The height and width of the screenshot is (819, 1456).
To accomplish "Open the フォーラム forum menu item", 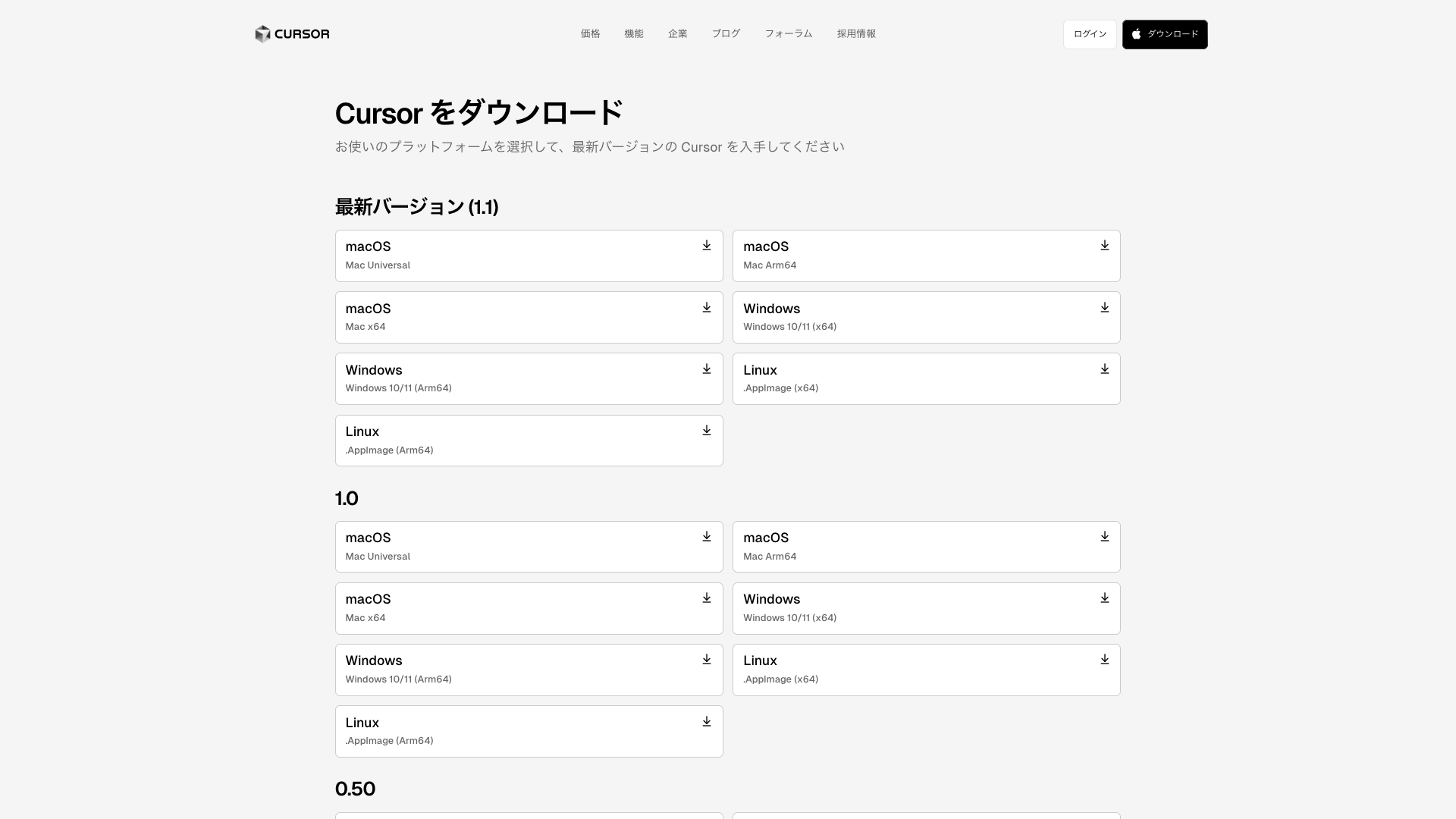I will (789, 34).
